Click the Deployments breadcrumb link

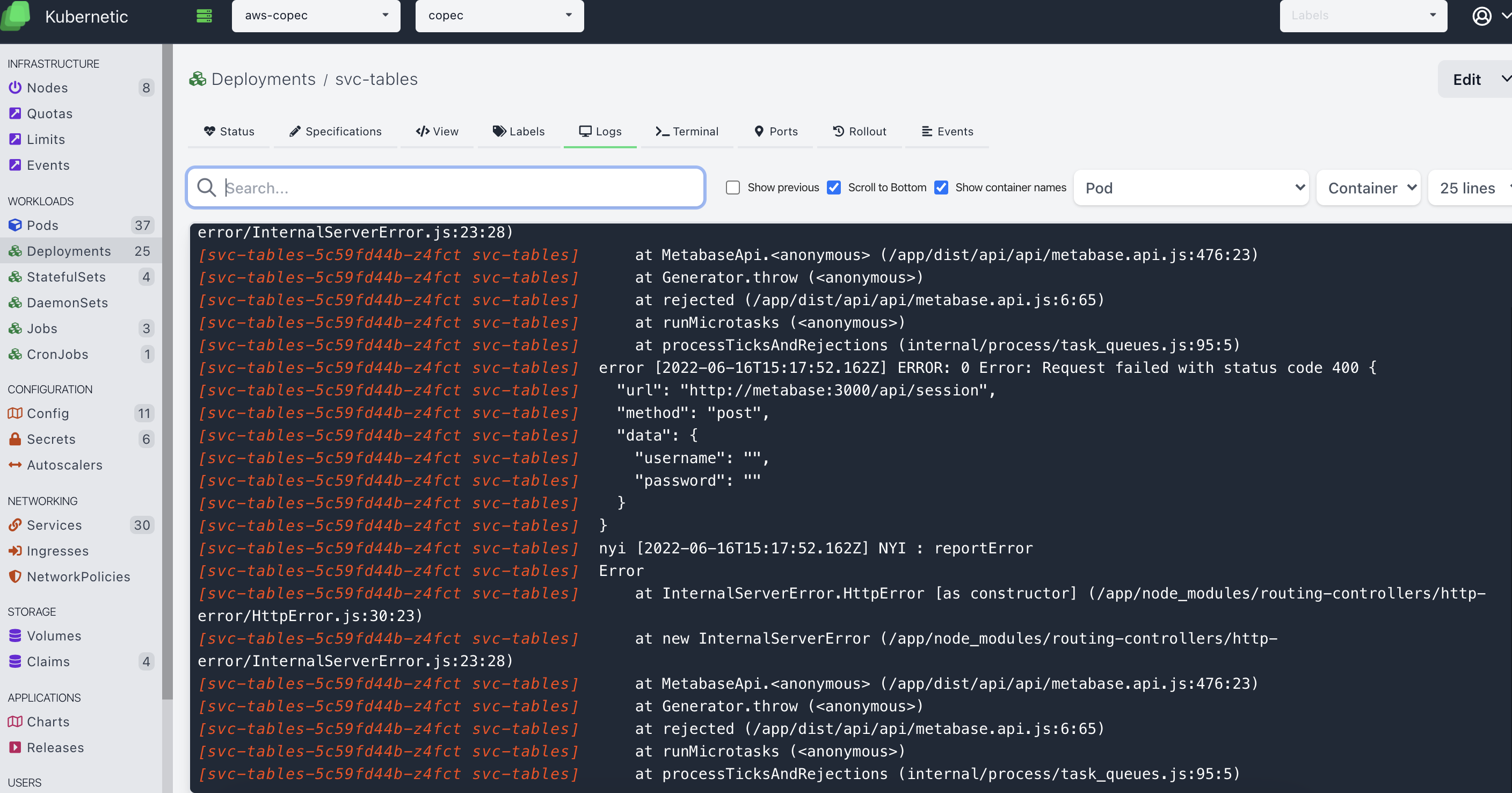coord(263,80)
